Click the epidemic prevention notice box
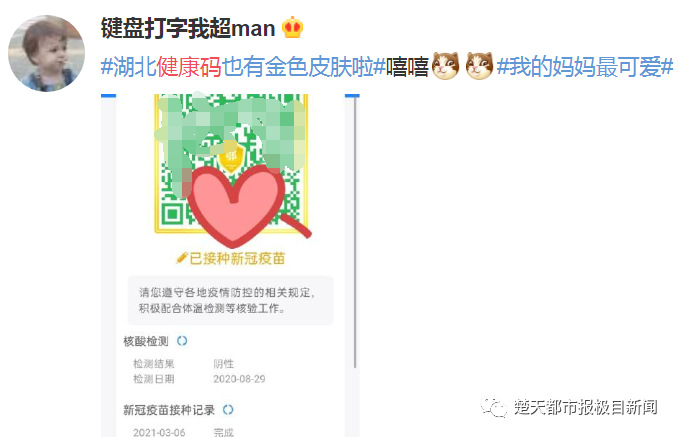The width and height of the screenshot is (679, 437). coord(230,300)
